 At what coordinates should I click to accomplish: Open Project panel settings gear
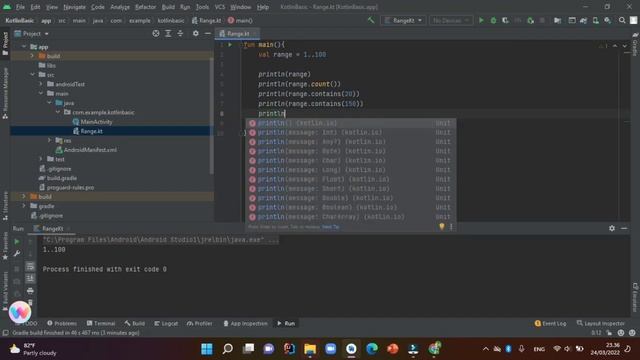pyautogui.click(x=196, y=33)
